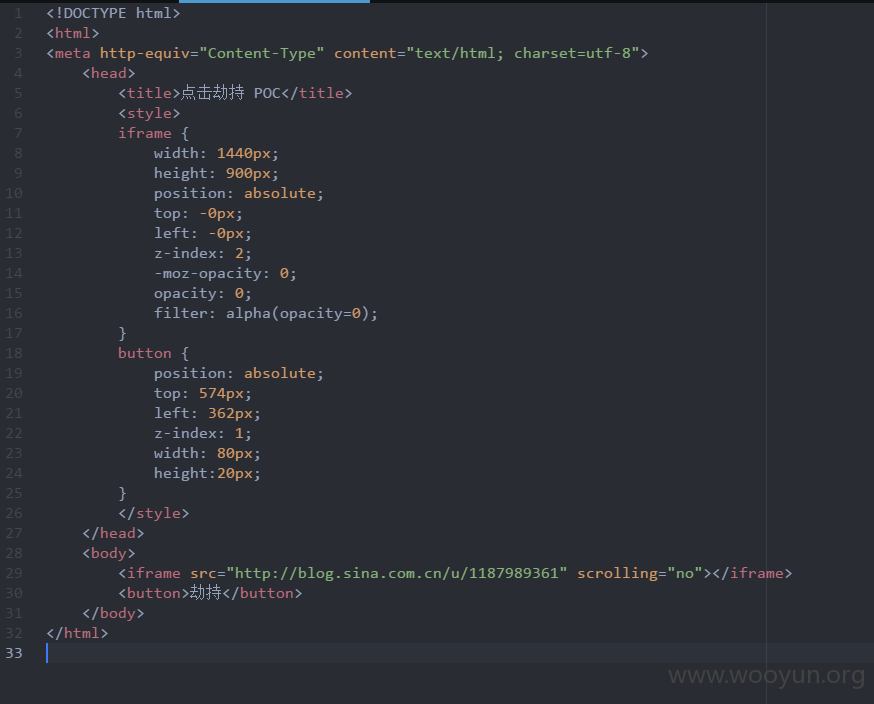Viewport: 874px width, 704px height.
Task: Click the blog.sina.com.cn iframe src URL
Action: (396, 573)
